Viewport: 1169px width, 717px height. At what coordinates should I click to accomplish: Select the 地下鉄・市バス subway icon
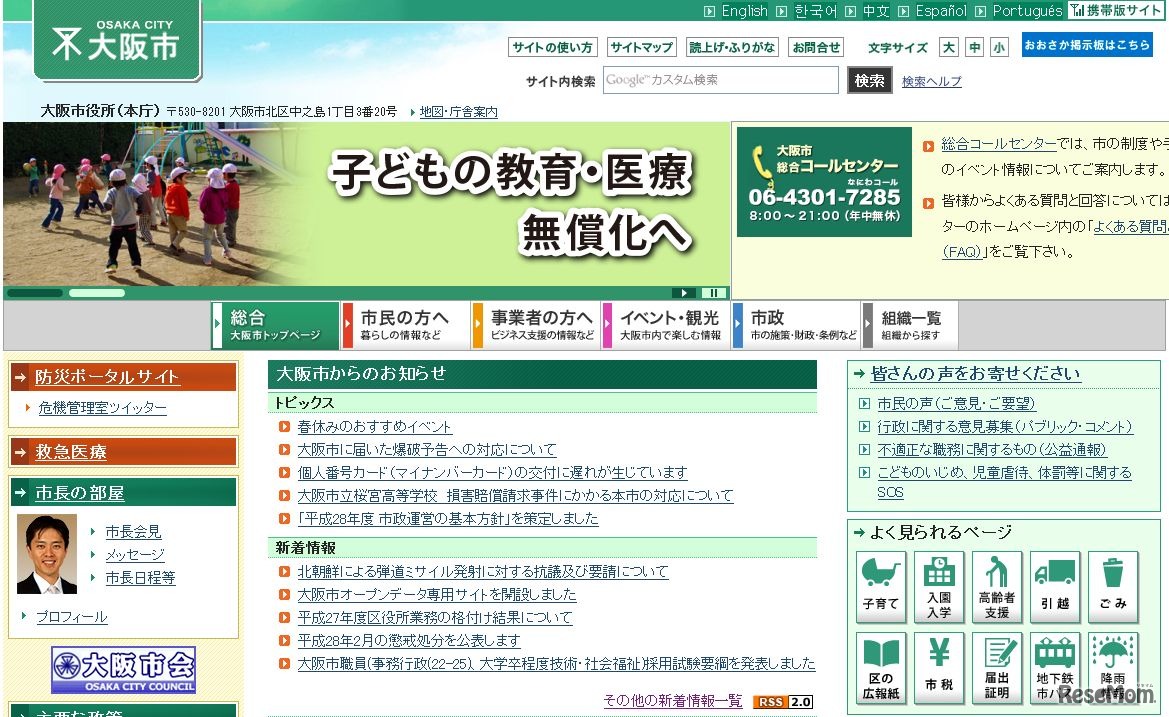click(x=1055, y=667)
